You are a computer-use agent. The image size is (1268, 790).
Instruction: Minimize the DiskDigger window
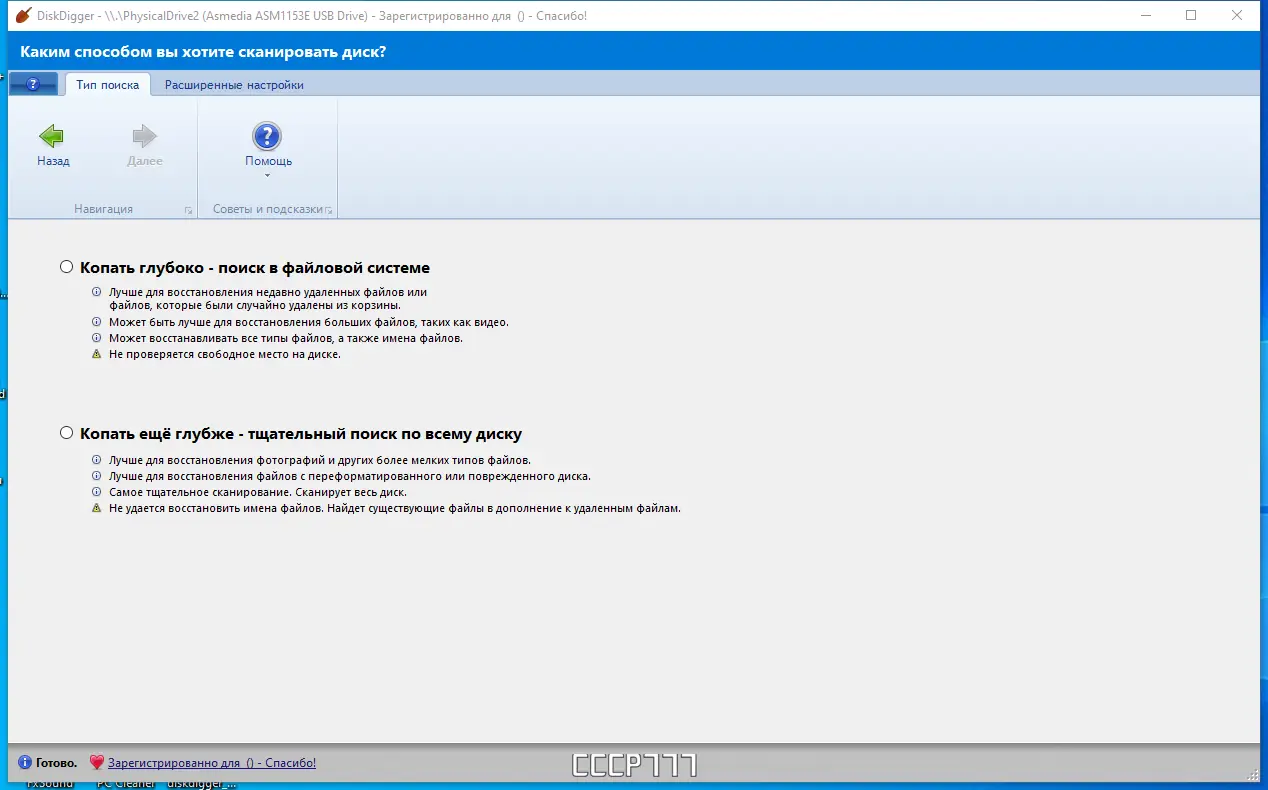click(1145, 15)
